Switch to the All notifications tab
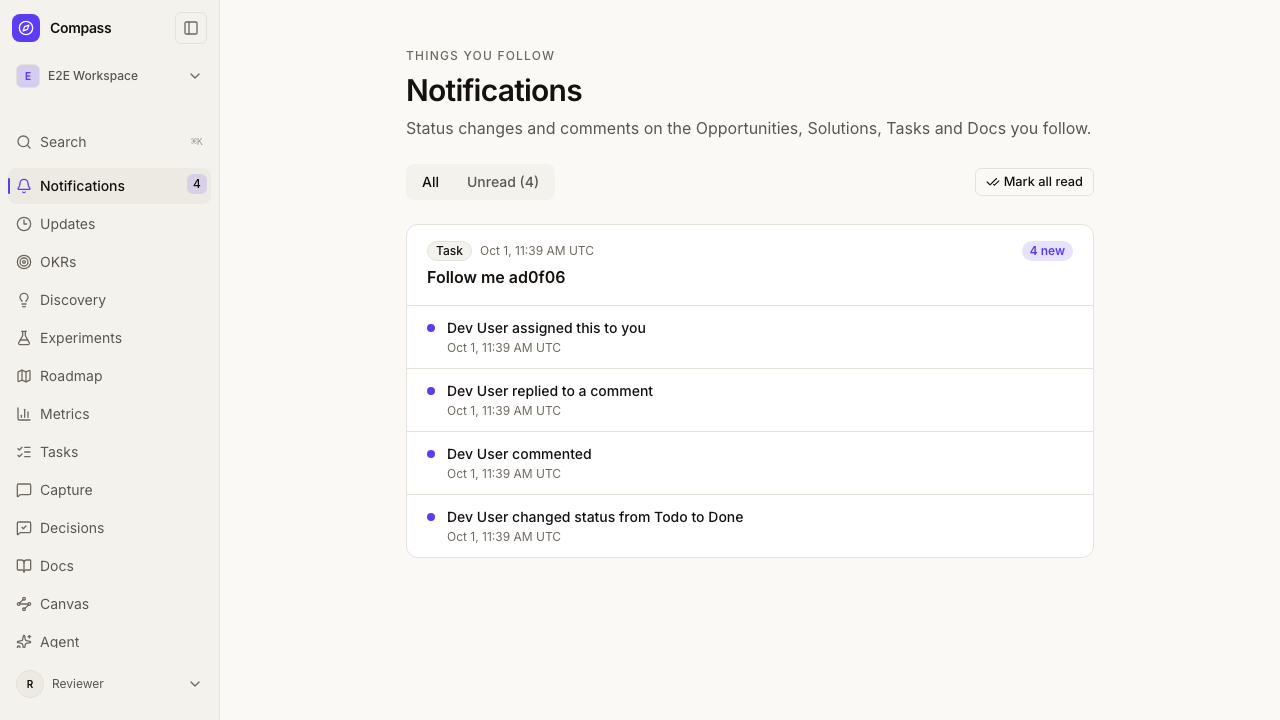This screenshot has width=1280, height=720. [430, 182]
